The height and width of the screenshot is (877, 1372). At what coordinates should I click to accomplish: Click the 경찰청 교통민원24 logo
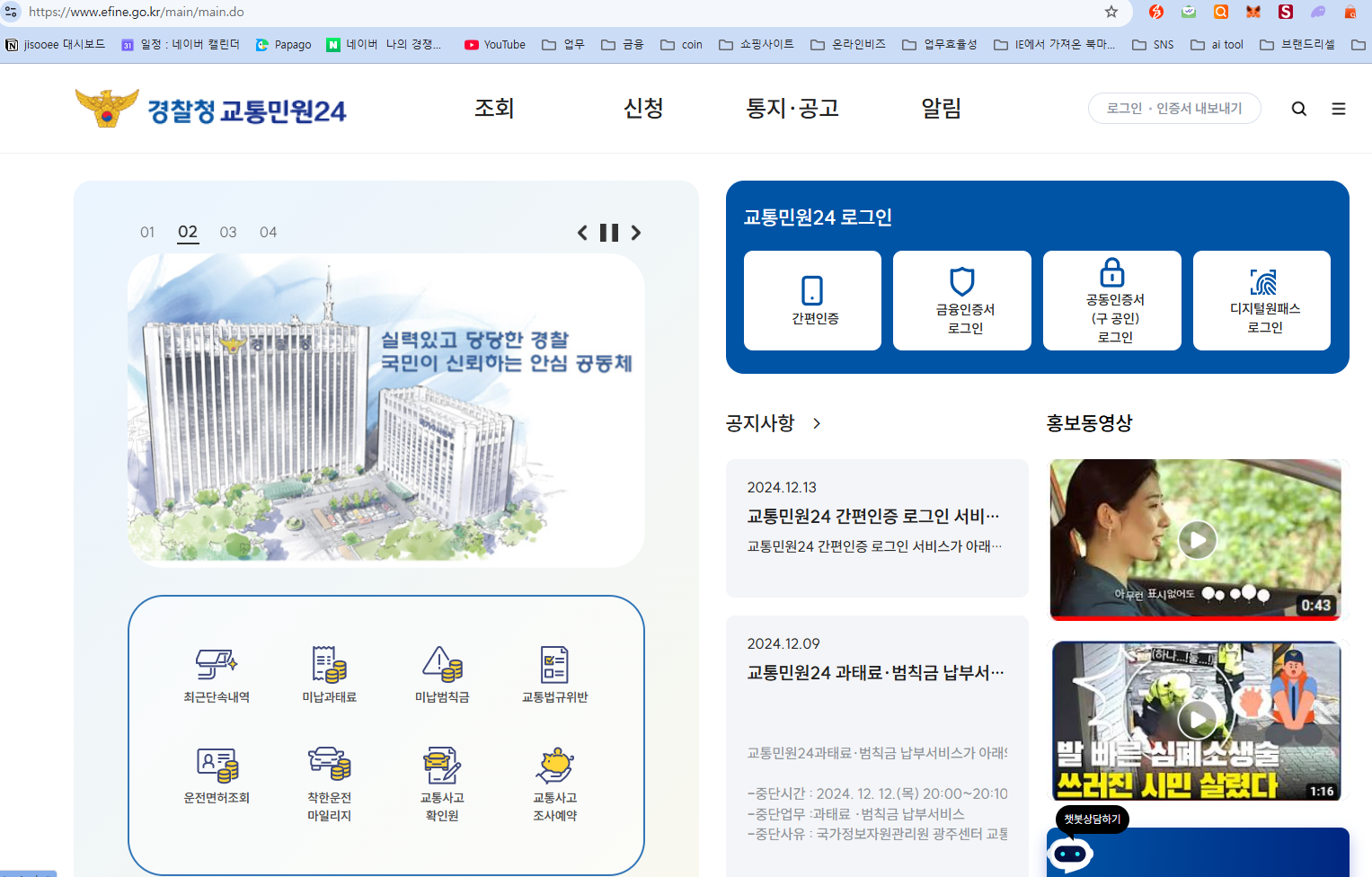210,109
